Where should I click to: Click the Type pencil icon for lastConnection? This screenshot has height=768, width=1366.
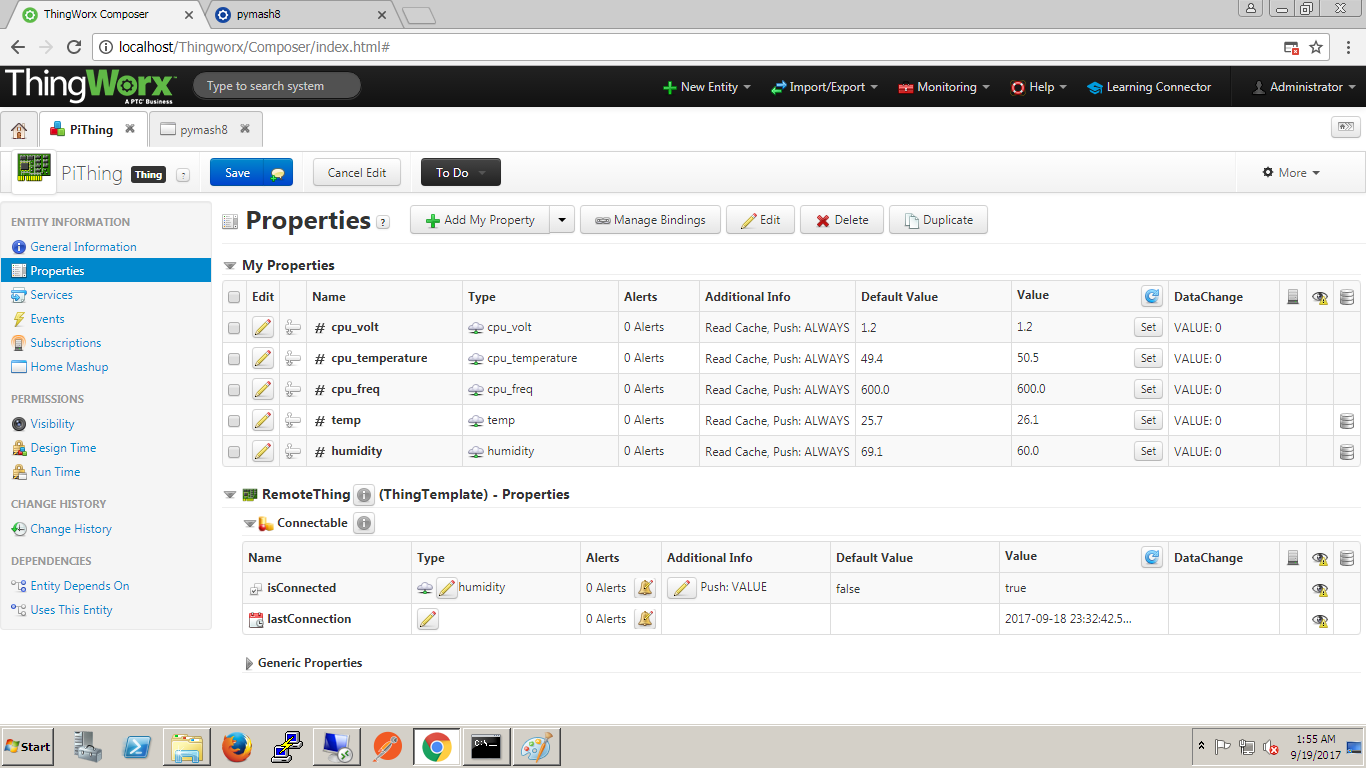tap(427, 619)
